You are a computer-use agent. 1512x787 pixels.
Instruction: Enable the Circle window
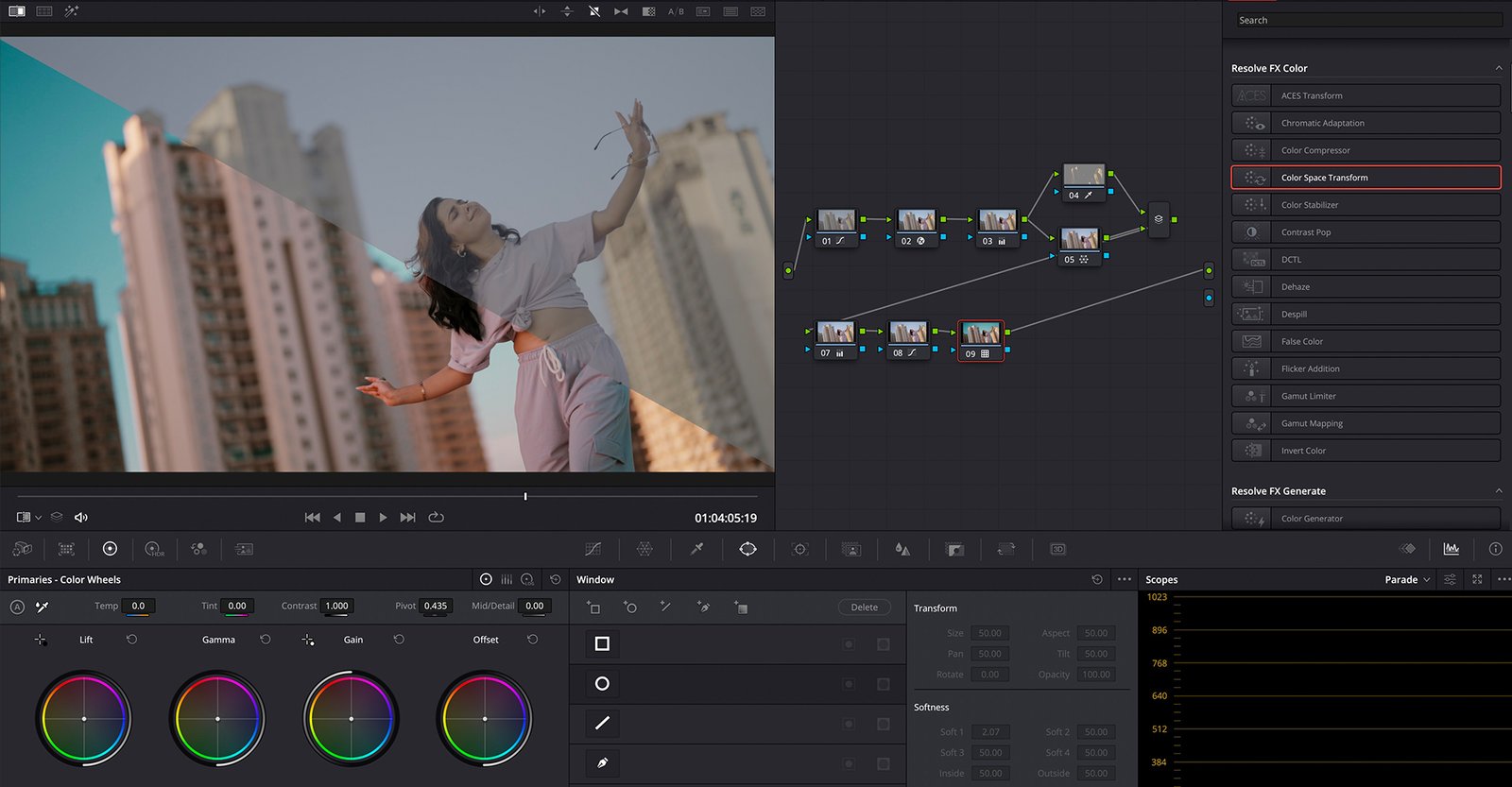[x=602, y=683]
